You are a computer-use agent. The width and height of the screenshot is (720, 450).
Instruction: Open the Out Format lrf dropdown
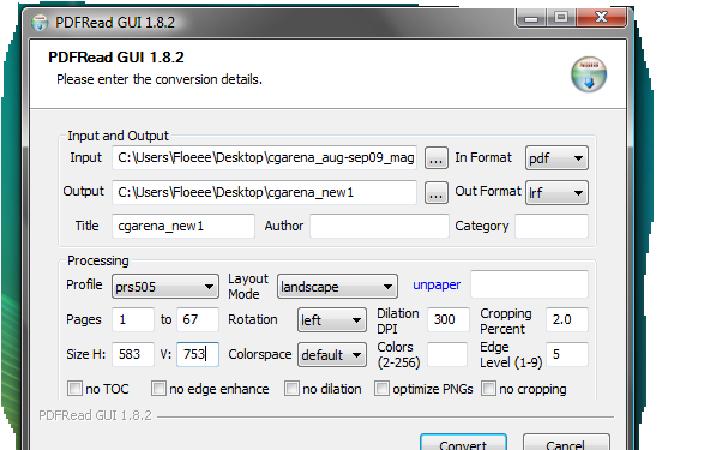coord(557,192)
